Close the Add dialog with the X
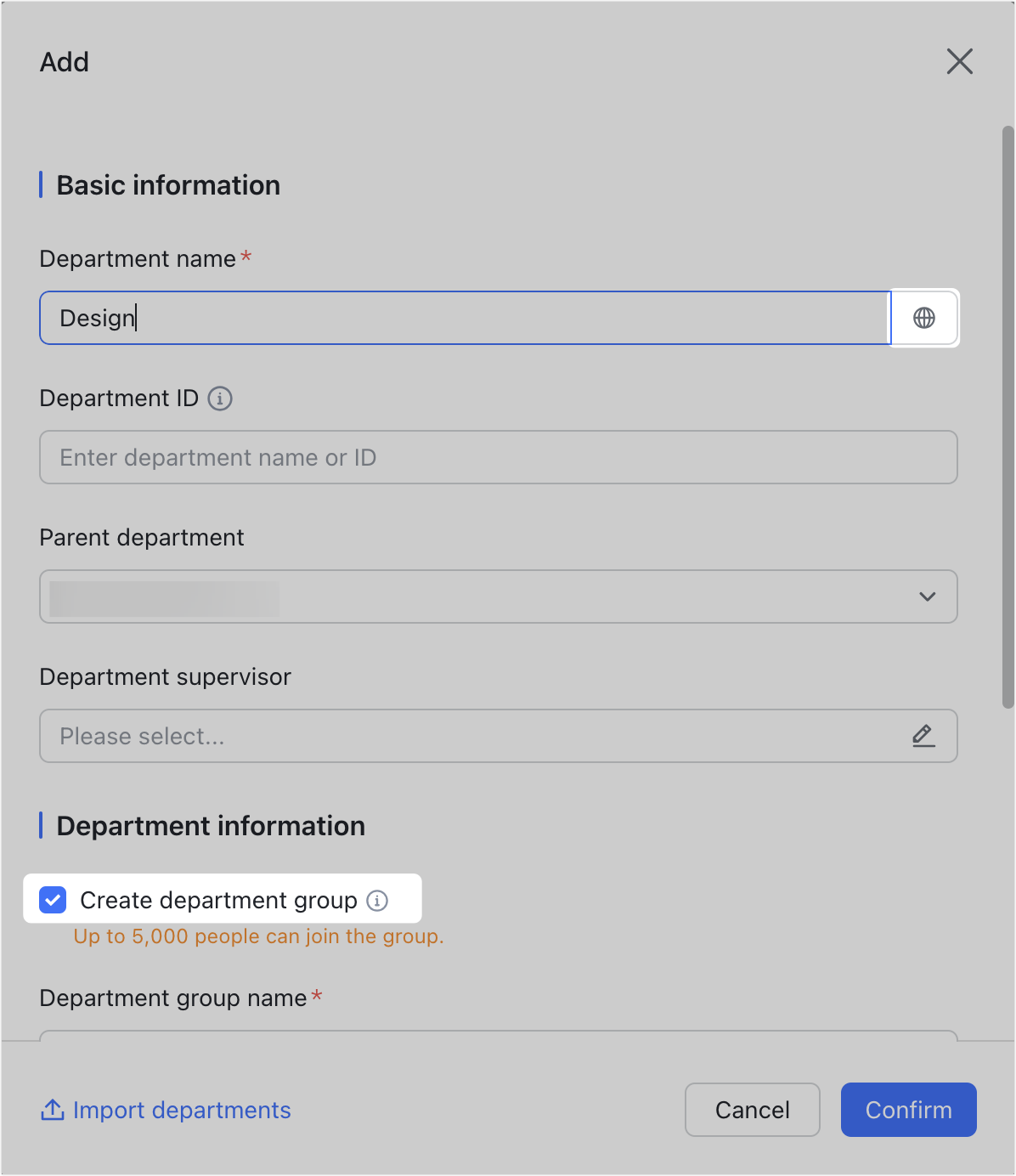Screen dimensions: 1016x1176 (959, 61)
